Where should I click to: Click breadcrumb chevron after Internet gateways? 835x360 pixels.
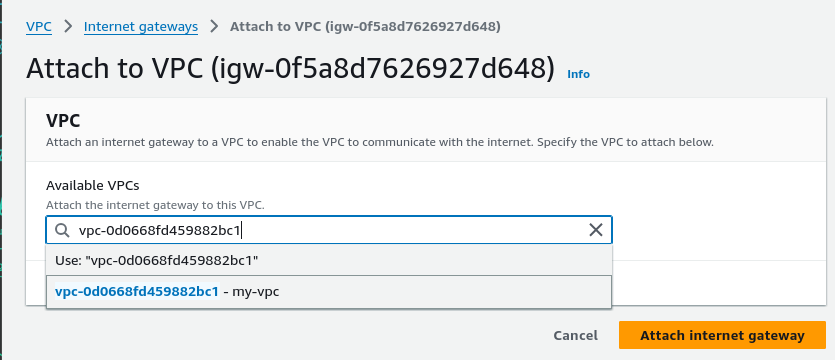214,26
